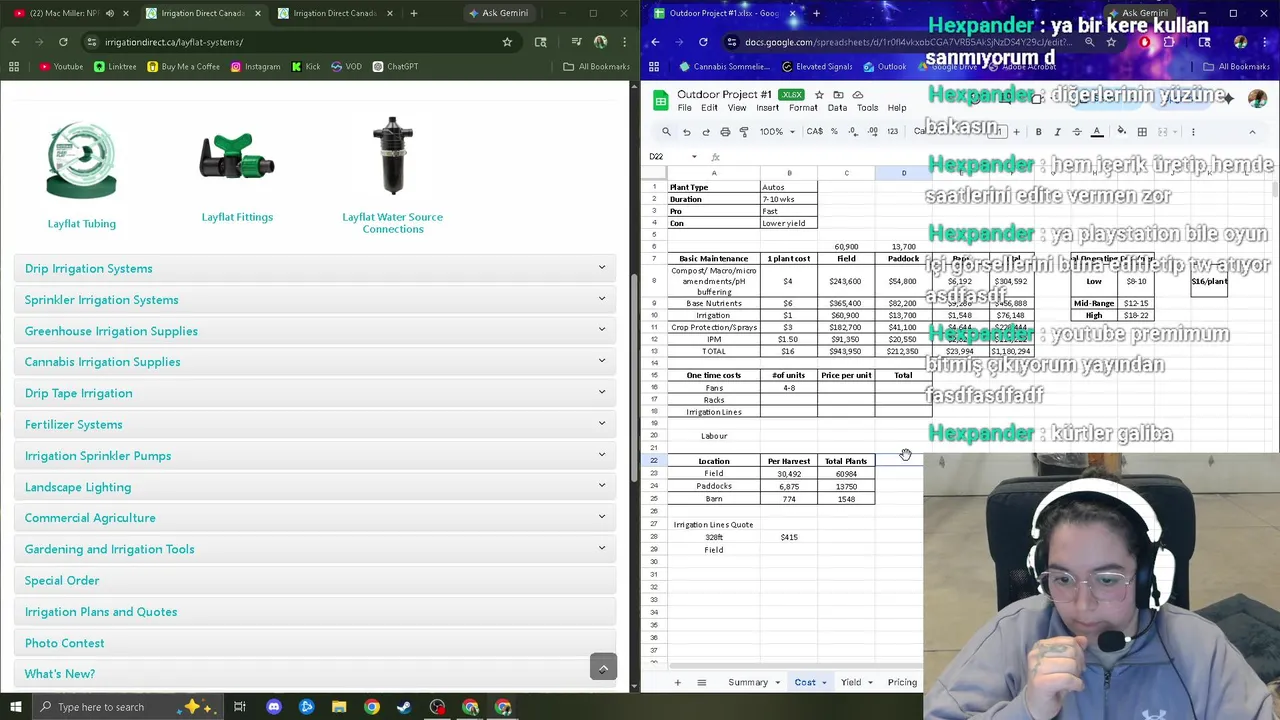Switch to the Summary sheet tab
This screenshot has width=1280, height=720.
point(748,682)
